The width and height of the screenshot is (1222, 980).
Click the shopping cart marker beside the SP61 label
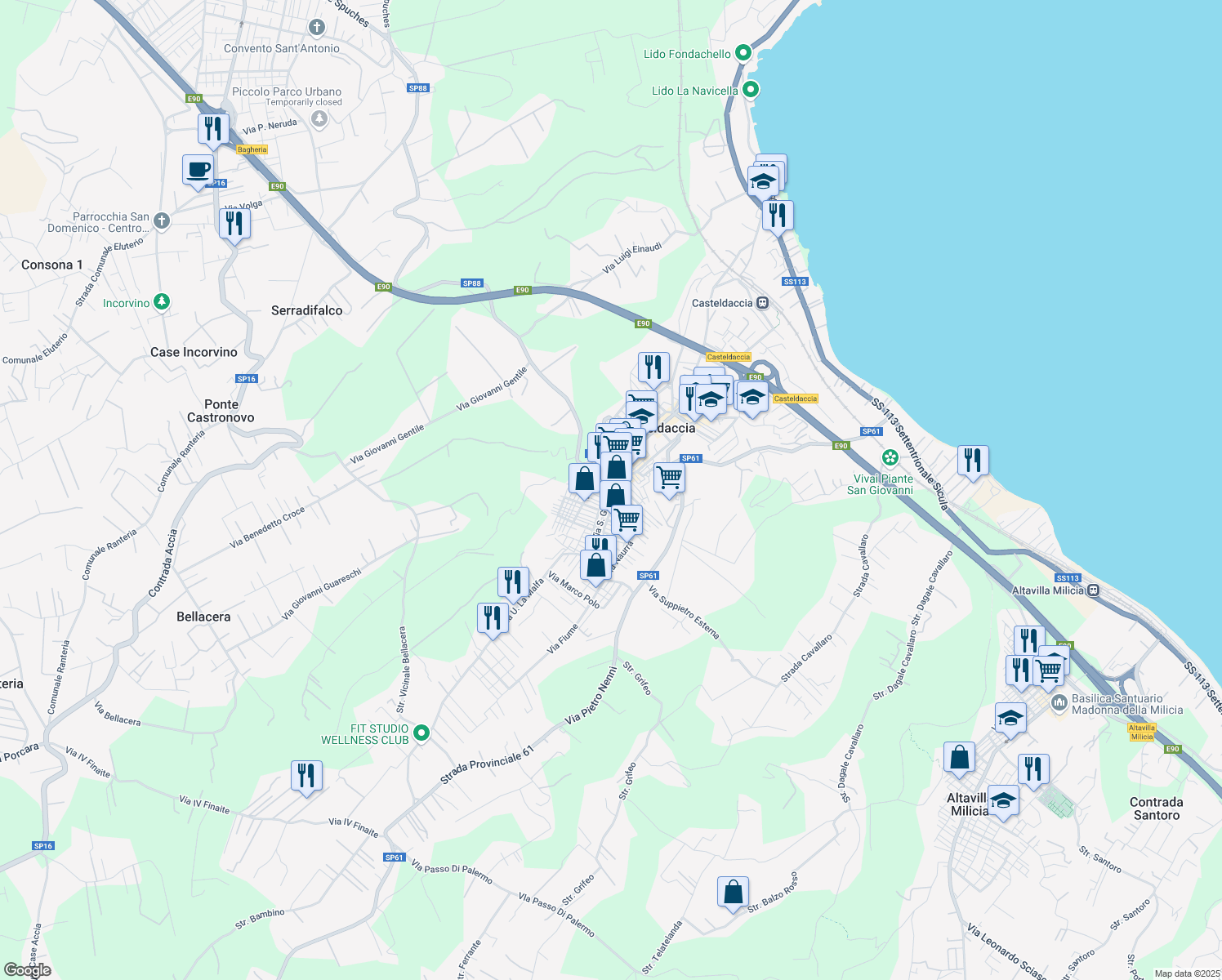(669, 479)
